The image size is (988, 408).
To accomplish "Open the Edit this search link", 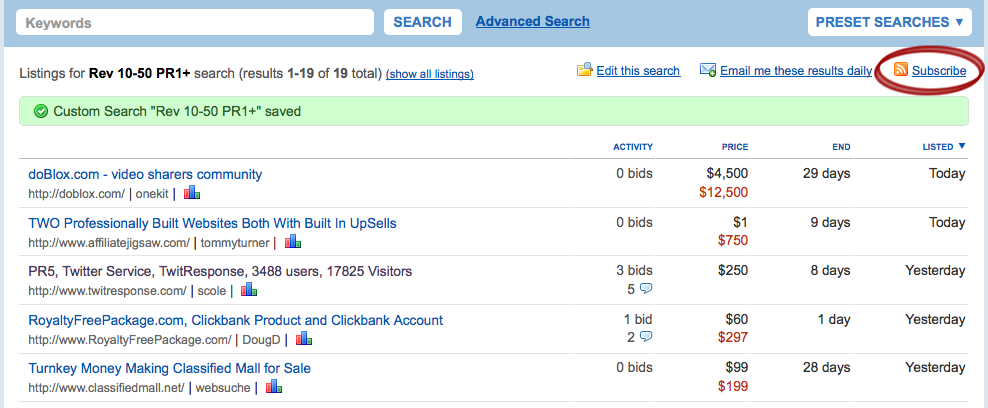I will [638, 71].
